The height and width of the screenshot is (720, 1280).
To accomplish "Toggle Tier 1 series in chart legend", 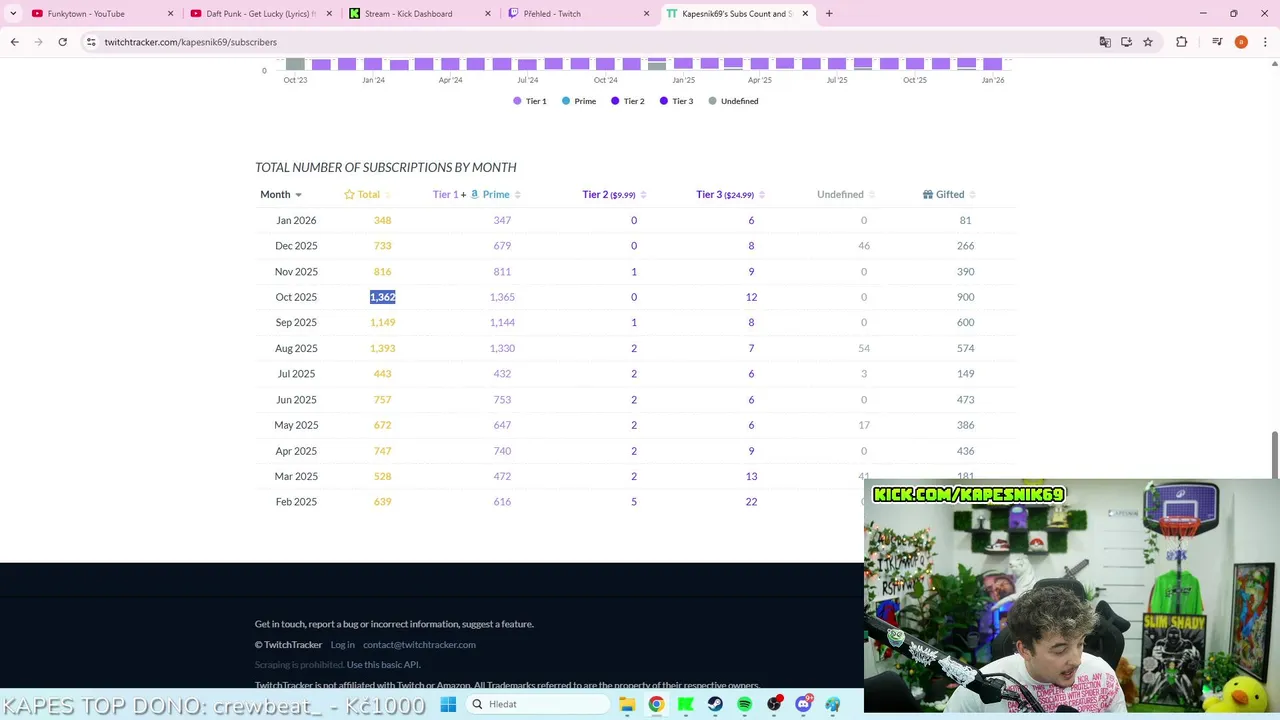I will pyautogui.click(x=530, y=101).
